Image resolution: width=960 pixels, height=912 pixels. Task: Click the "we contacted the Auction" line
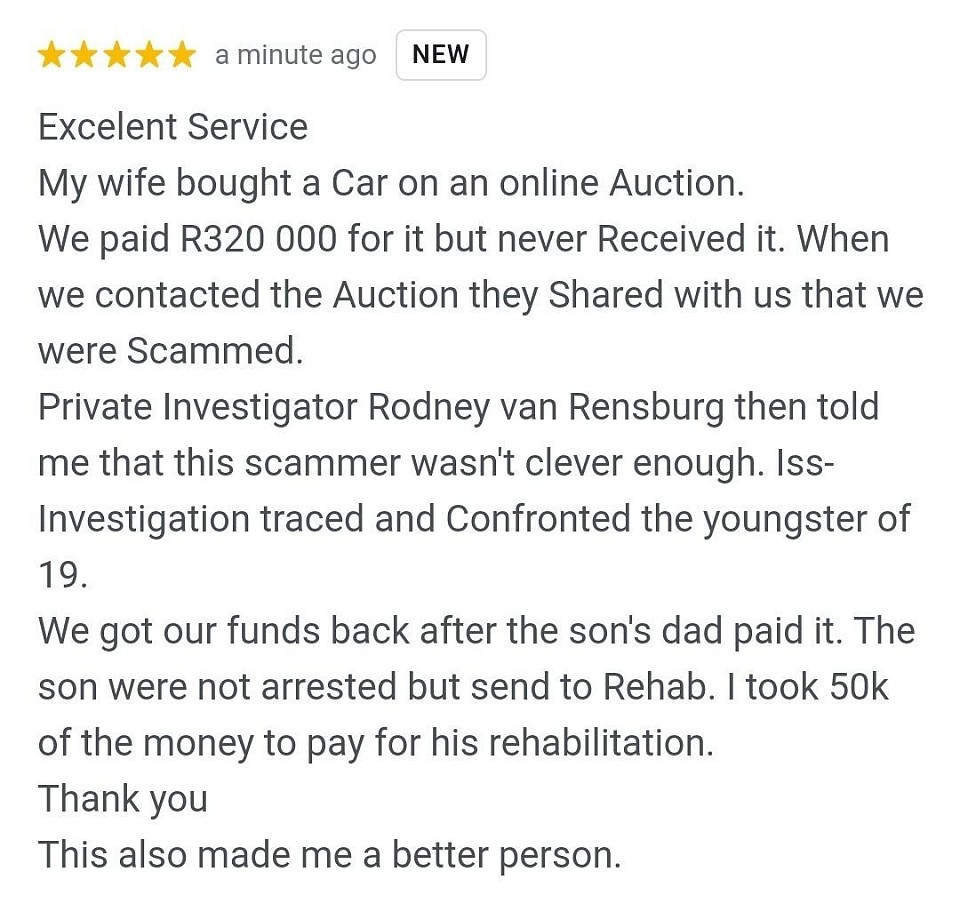(x=480, y=295)
